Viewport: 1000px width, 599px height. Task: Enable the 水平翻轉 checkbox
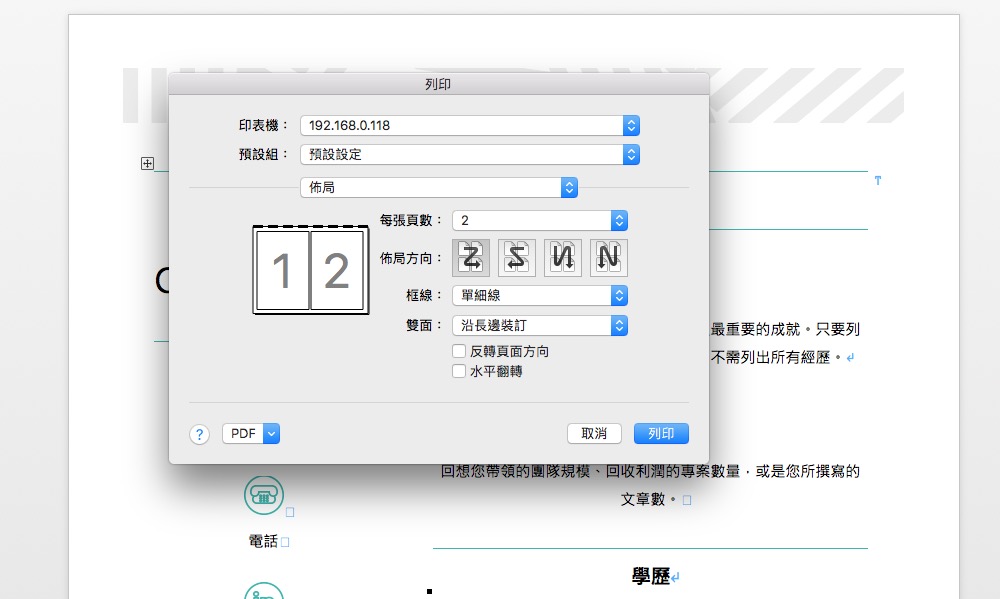(x=459, y=371)
